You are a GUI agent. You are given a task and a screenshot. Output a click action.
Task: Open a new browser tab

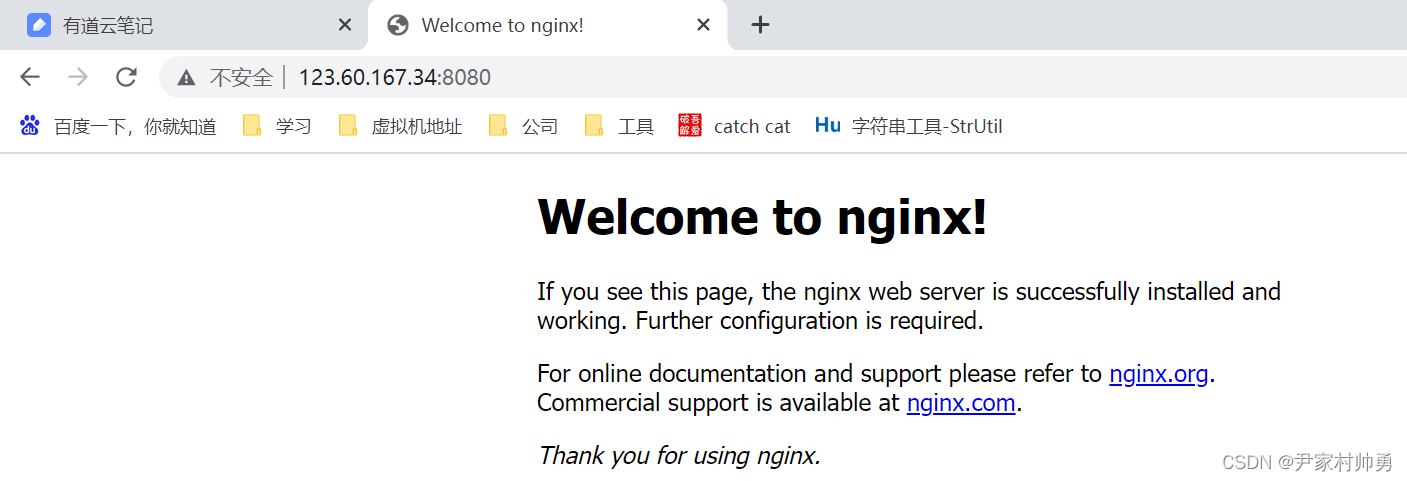pyautogui.click(x=760, y=25)
